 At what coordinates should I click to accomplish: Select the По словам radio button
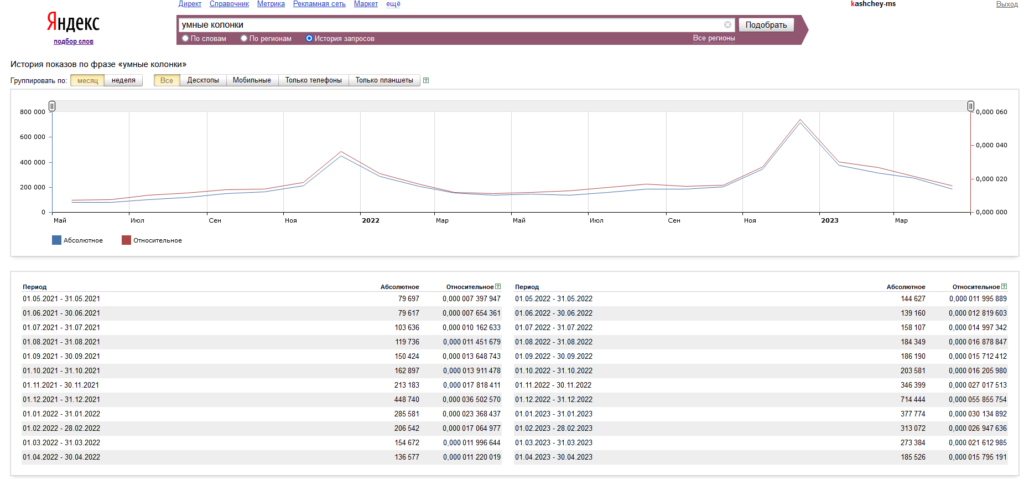click(185, 39)
